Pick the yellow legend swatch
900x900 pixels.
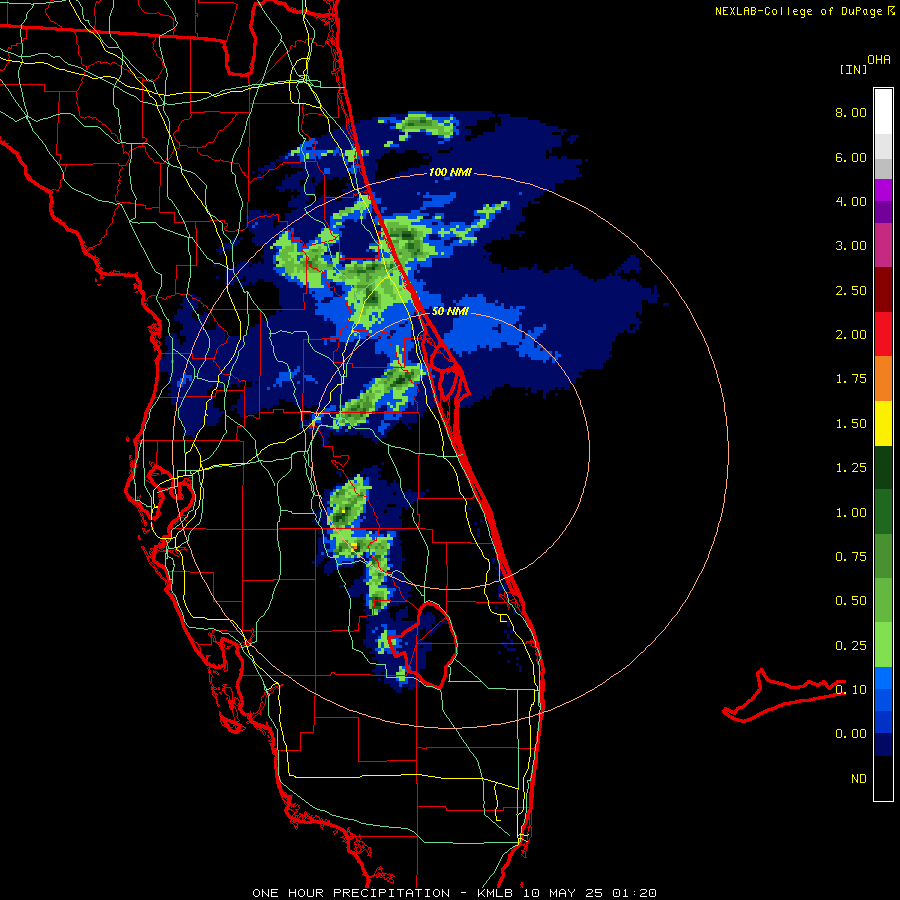883,423
